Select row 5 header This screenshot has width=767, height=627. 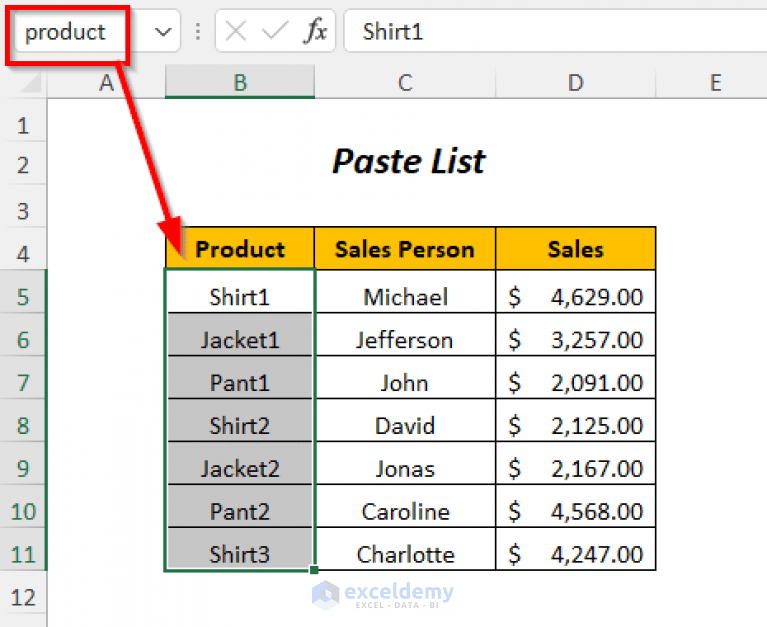click(x=24, y=297)
